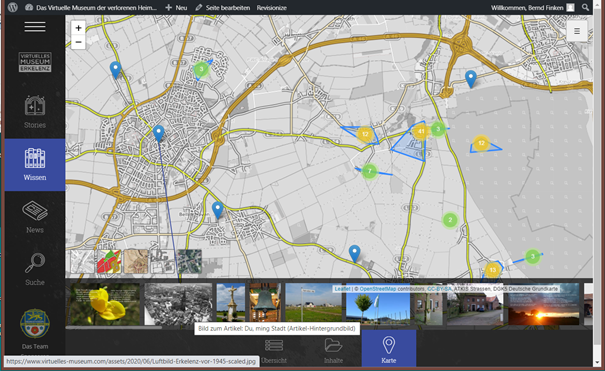Select the beige historic map basemap thumbnail
Image resolution: width=605 pixels, height=371 pixels.
click(x=136, y=261)
